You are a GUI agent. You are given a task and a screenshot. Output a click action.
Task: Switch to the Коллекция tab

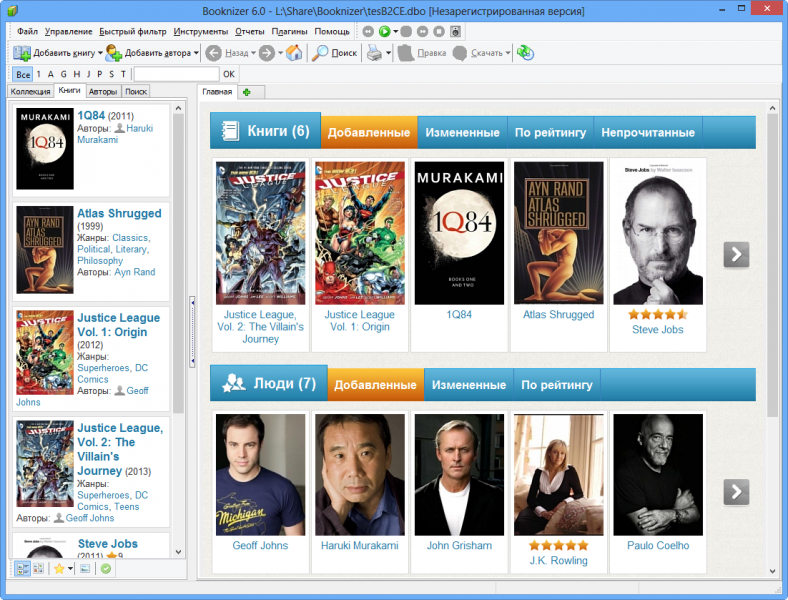click(x=30, y=91)
